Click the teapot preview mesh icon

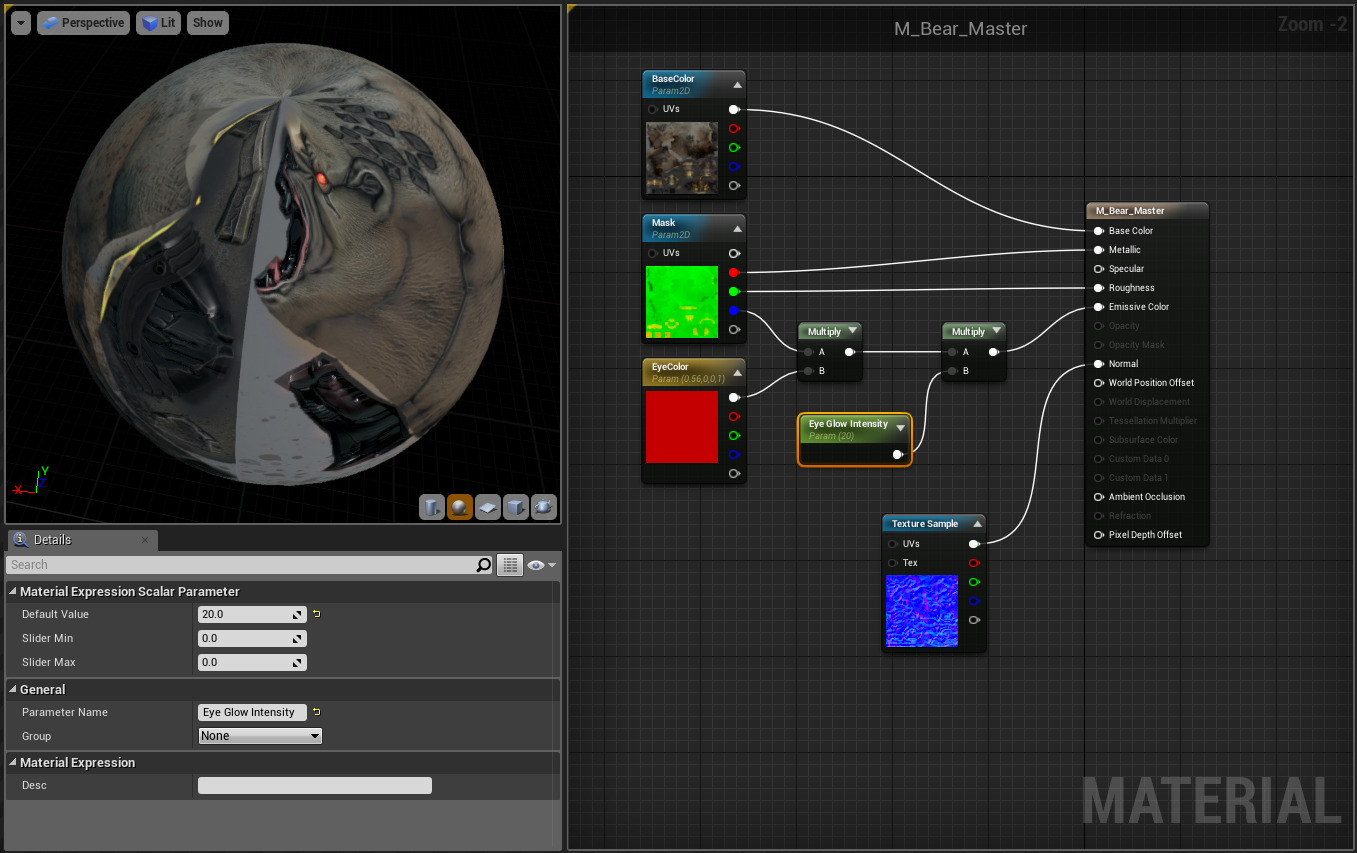544,507
